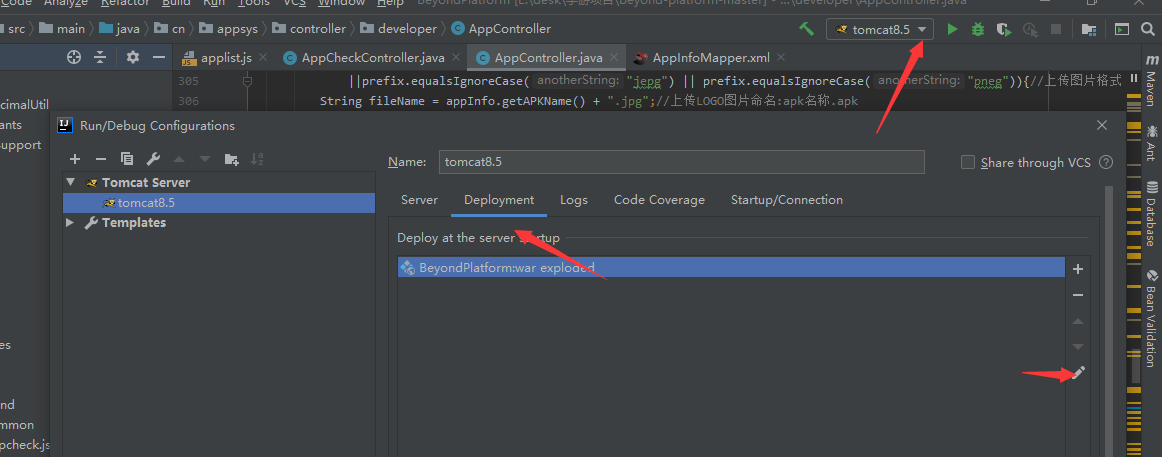Click the move-down arrow in configuration toolbar
1162x457 pixels.
[205, 159]
